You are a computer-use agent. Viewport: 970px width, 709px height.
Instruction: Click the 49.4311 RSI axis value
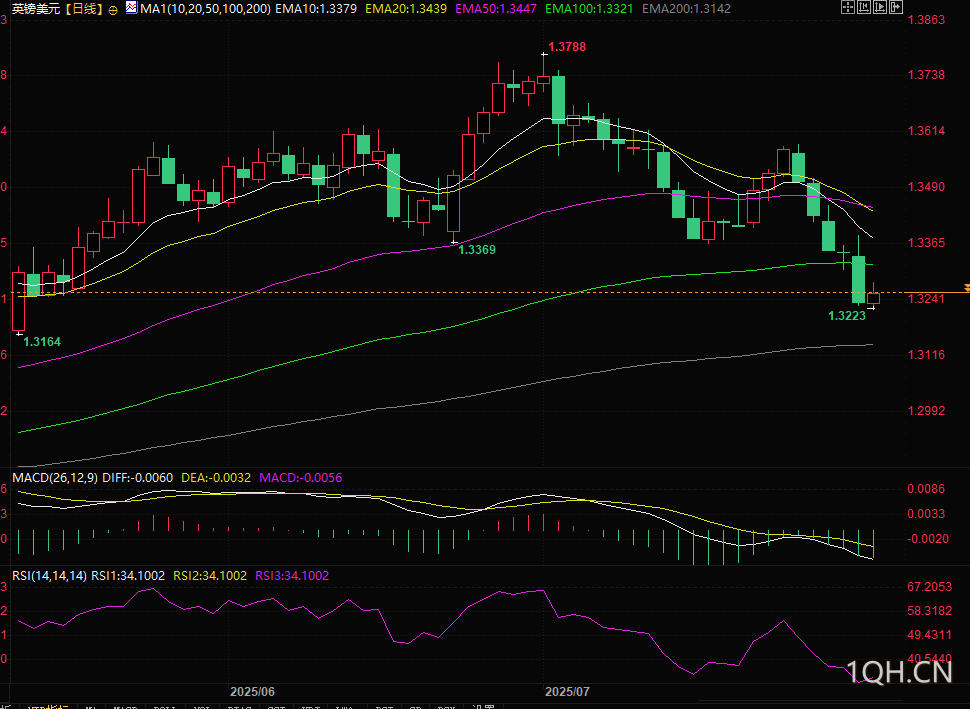[929, 635]
